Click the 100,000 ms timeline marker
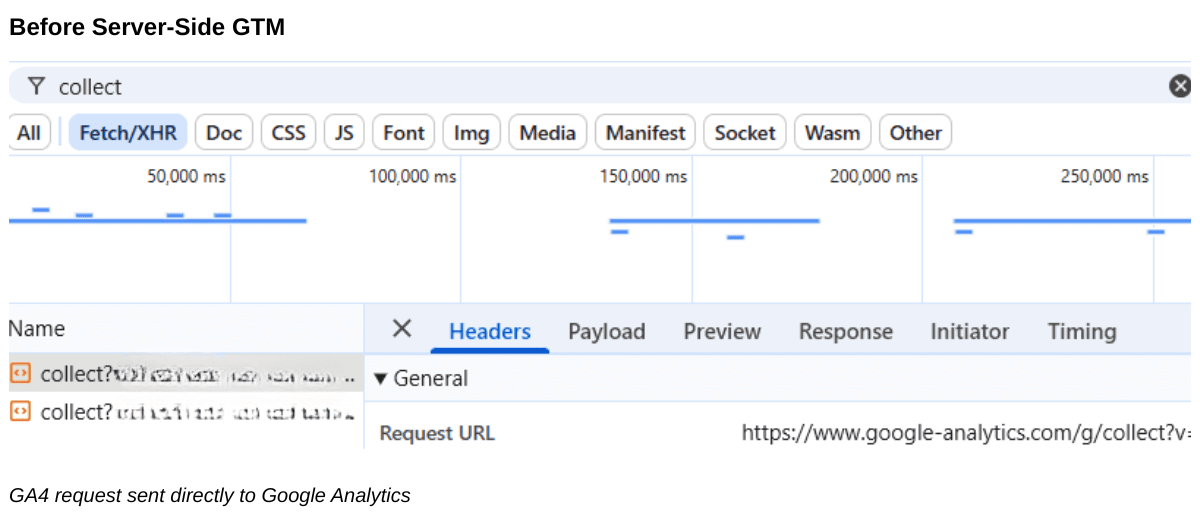 pyautogui.click(x=412, y=177)
